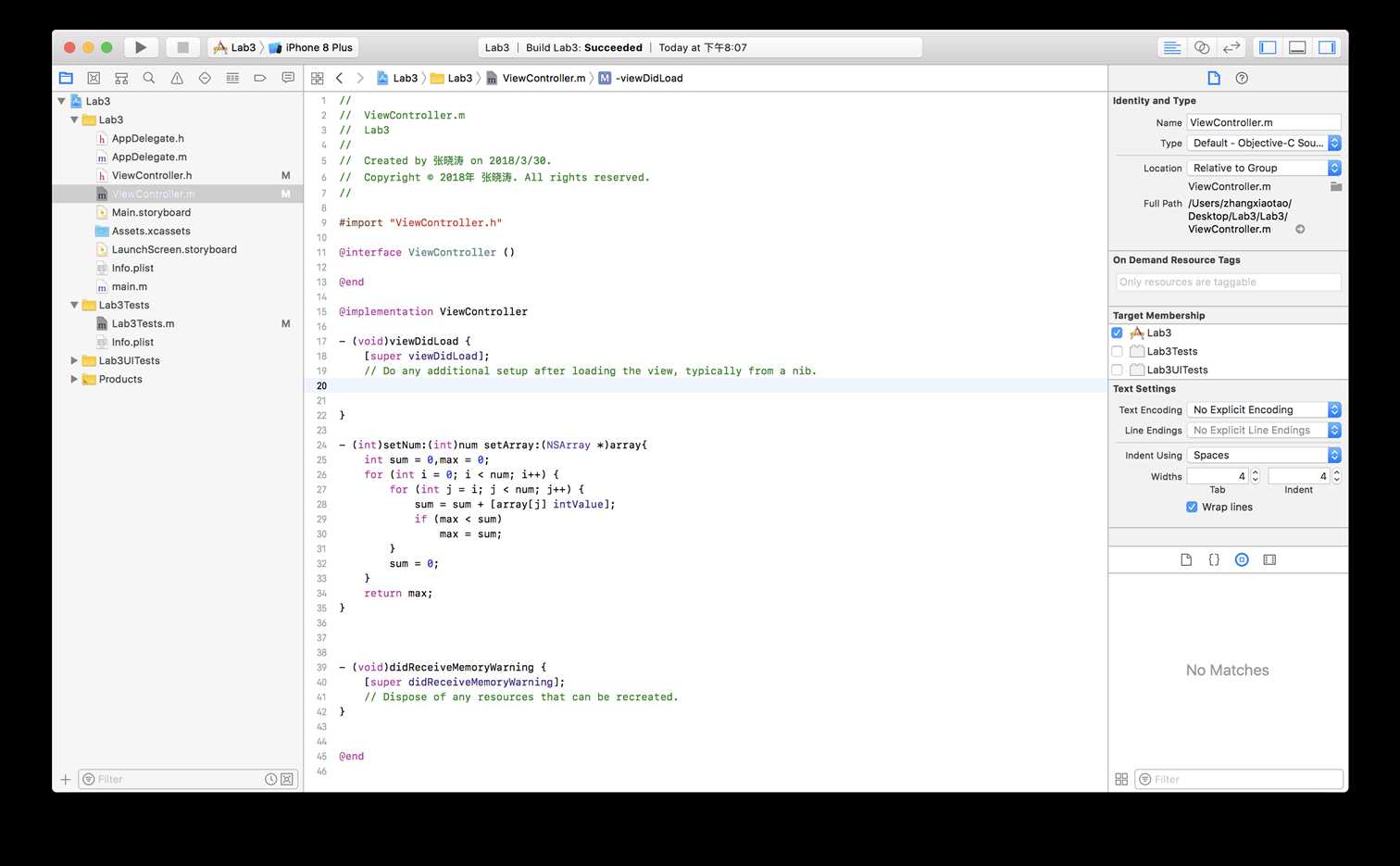
Task: Show File Template library
Action: (x=1186, y=559)
